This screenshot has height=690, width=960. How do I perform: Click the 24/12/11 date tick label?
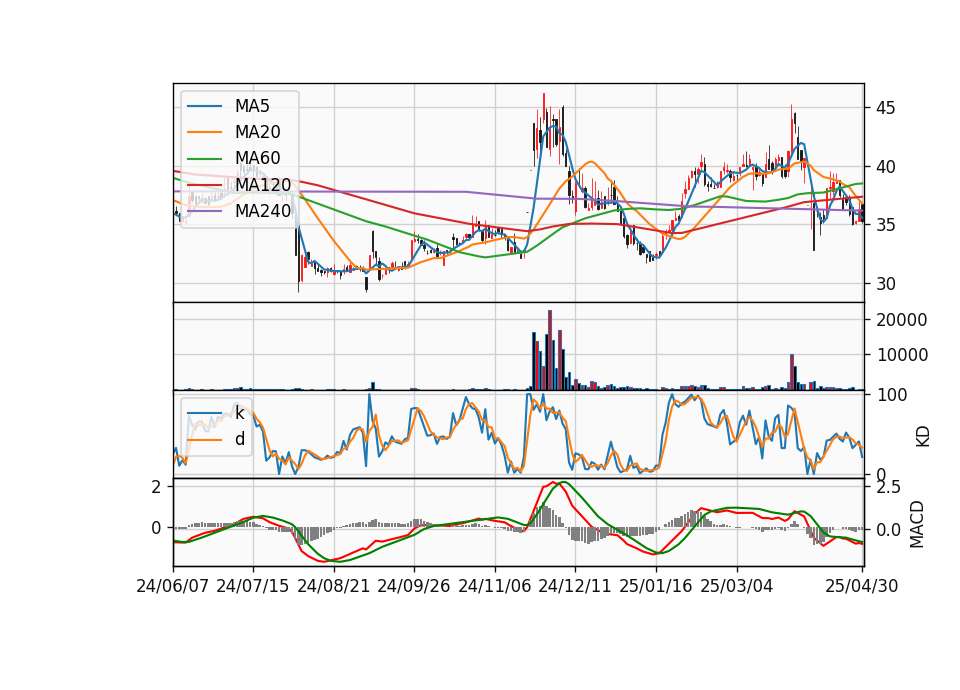(575, 586)
